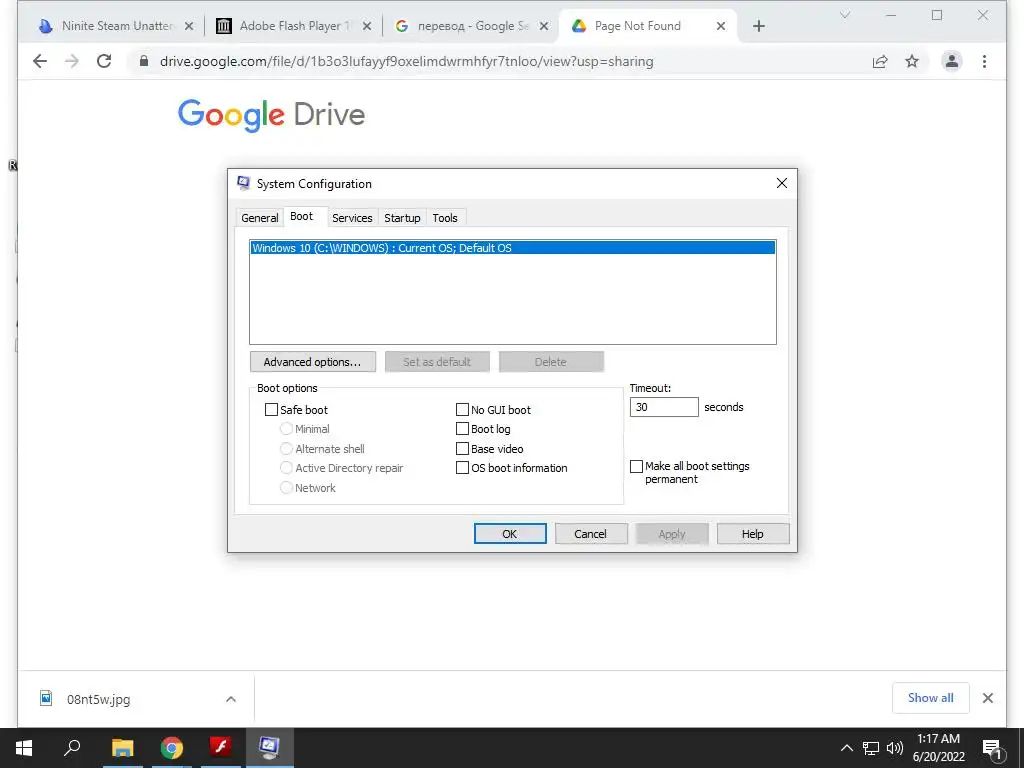Show hidden tray icons chevron
The width and height of the screenshot is (1024, 768).
pos(846,748)
